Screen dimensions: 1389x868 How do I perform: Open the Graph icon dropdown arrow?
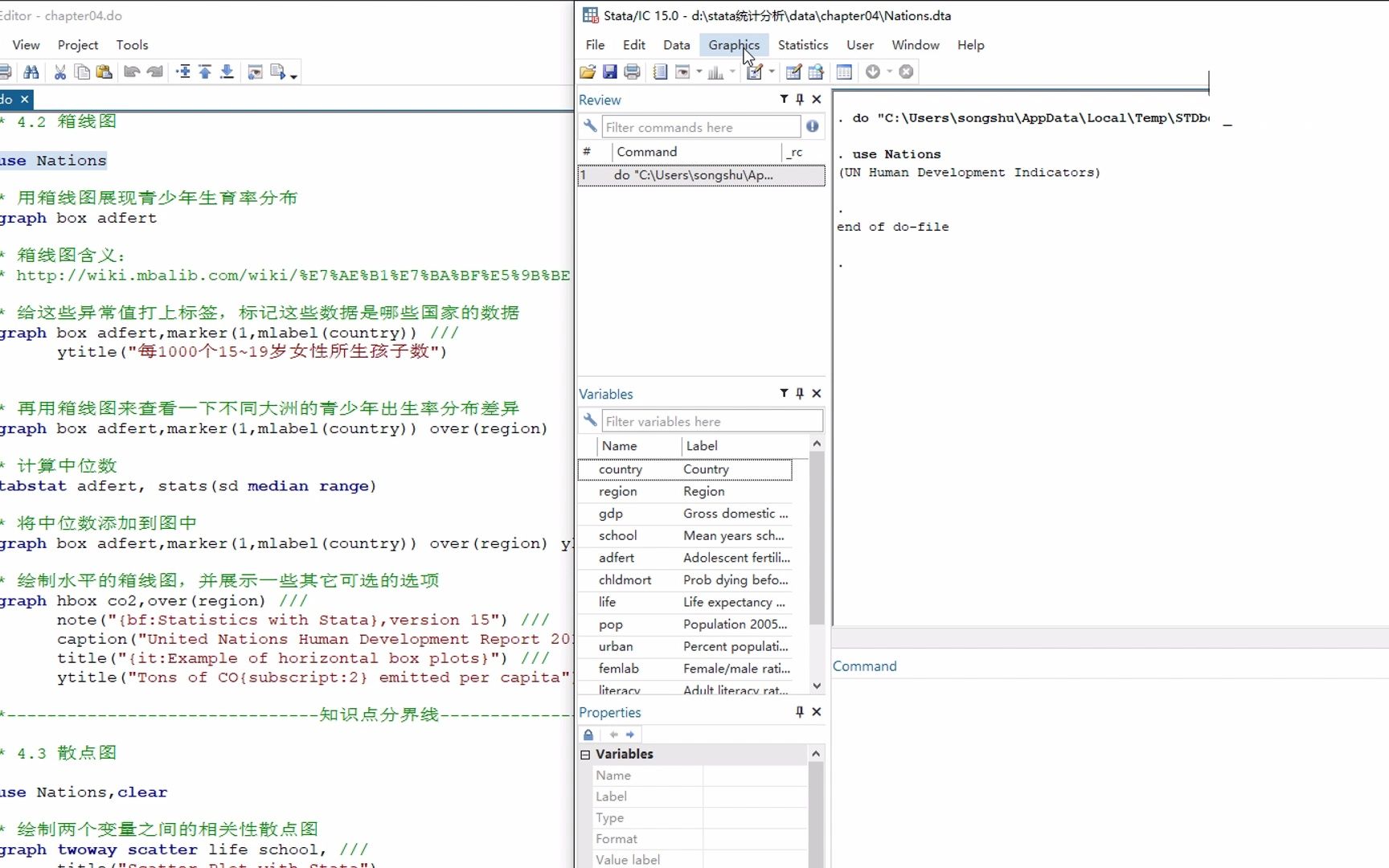[x=732, y=72]
